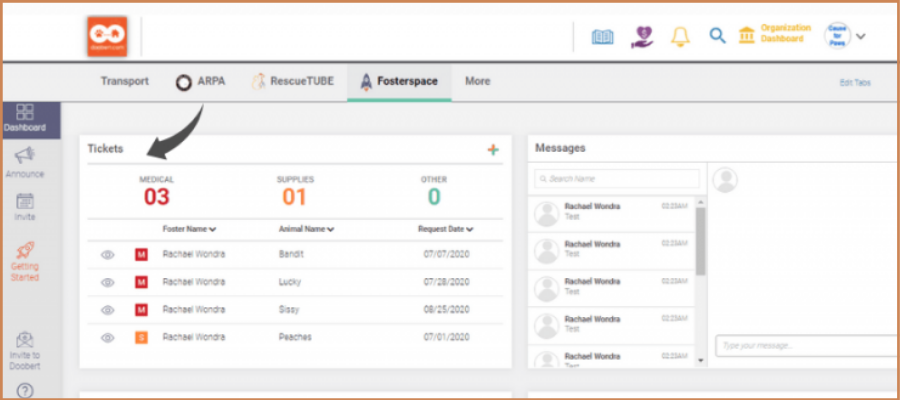Open the notifications bell
The width and height of the screenshot is (900, 400).
[680, 36]
